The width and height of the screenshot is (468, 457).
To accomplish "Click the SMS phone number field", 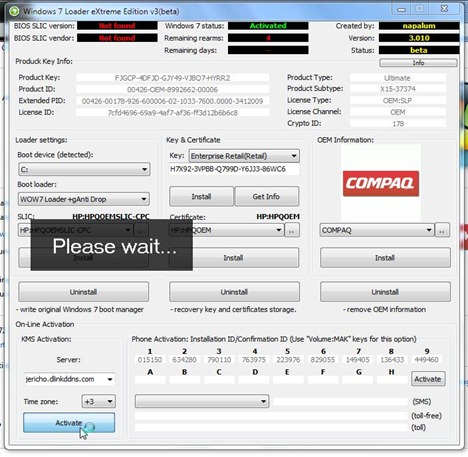I will [x=341, y=402].
